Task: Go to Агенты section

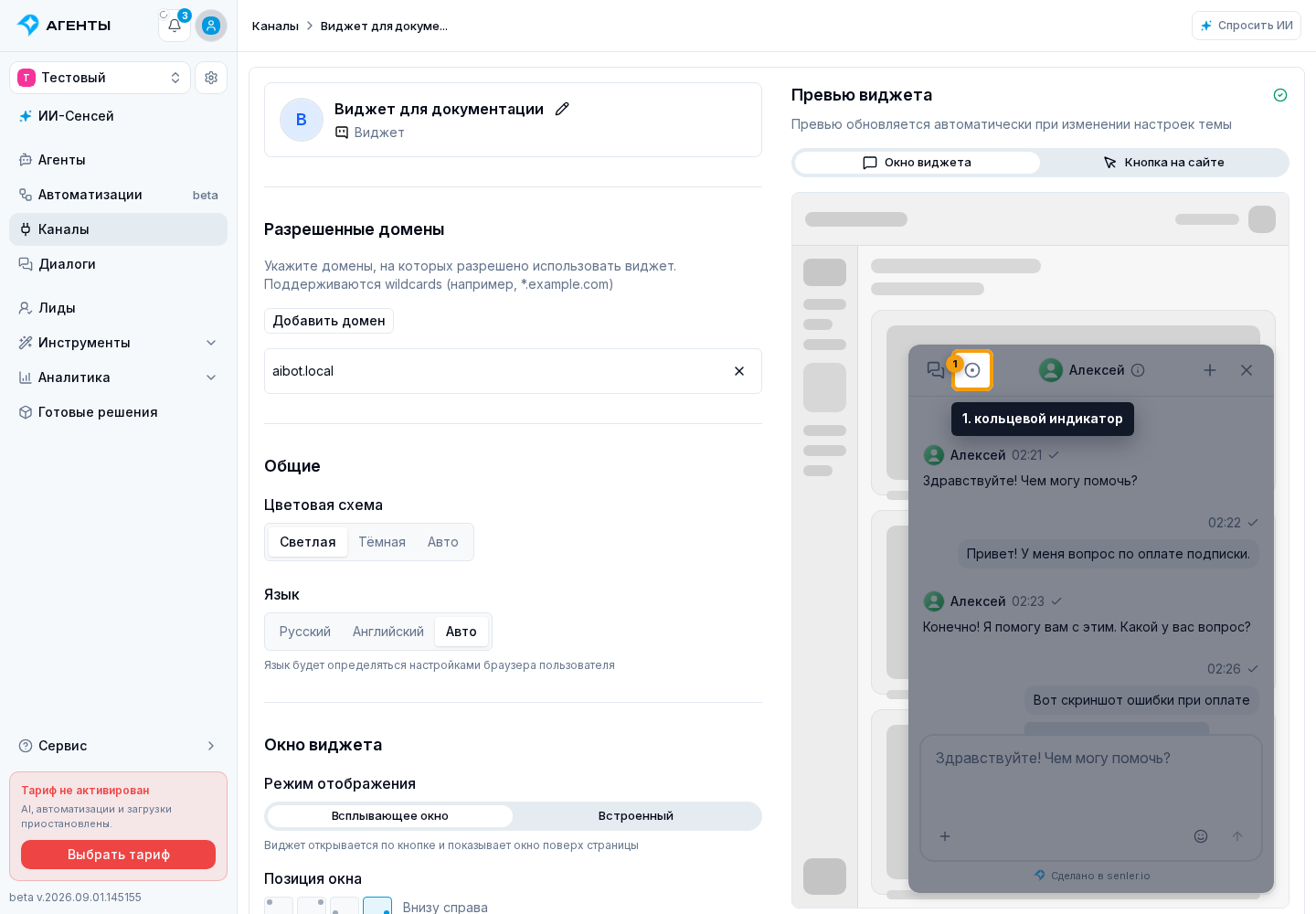Action: tap(119, 160)
